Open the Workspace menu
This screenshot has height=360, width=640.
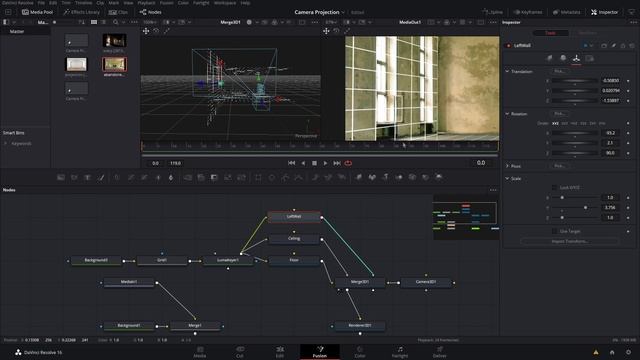tap(225, 3)
